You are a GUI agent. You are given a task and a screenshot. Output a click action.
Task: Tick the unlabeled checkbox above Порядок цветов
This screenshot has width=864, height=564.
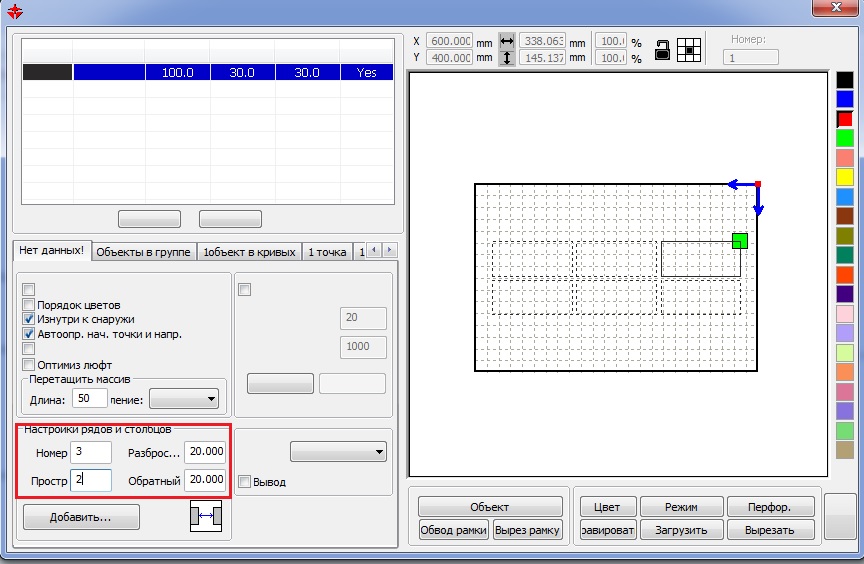pyautogui.click(x=29, y=289)
